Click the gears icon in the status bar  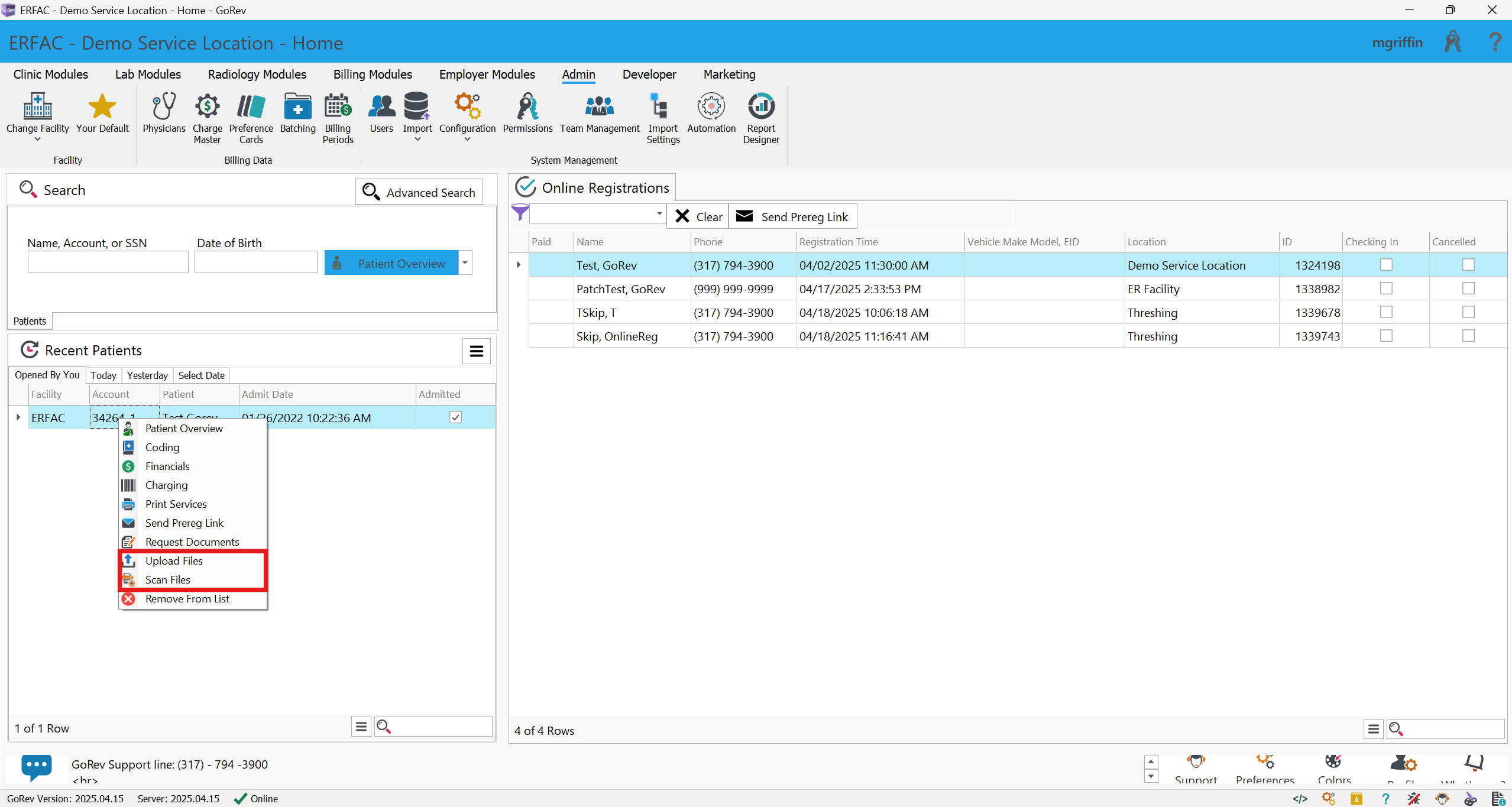1329,799
